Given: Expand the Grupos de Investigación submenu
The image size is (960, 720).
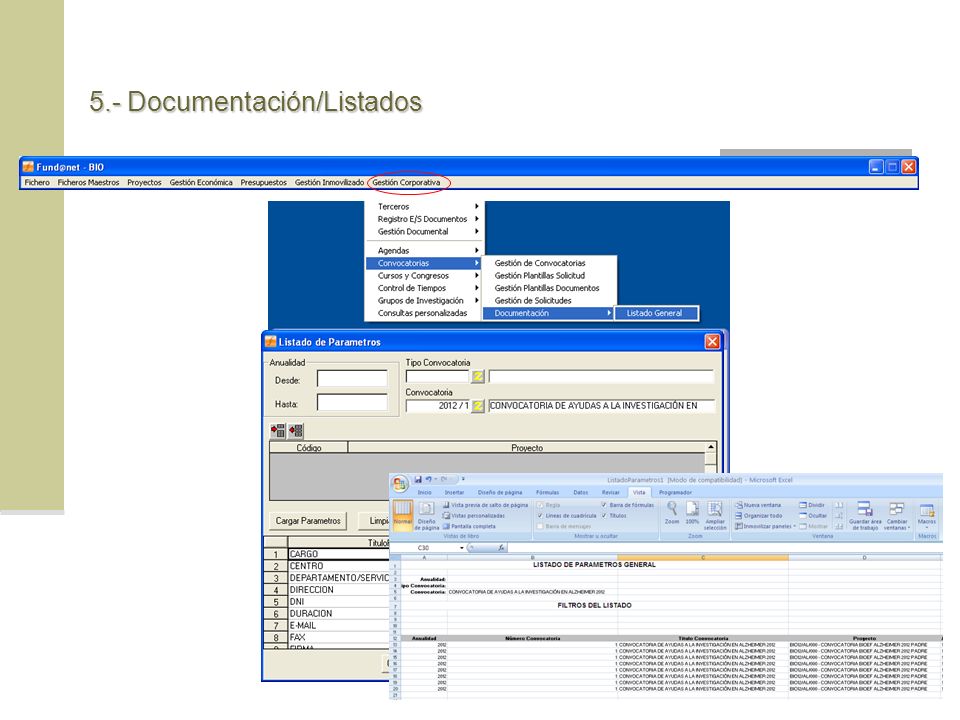Looking at the screenshot, I should (x=425, y=301).
